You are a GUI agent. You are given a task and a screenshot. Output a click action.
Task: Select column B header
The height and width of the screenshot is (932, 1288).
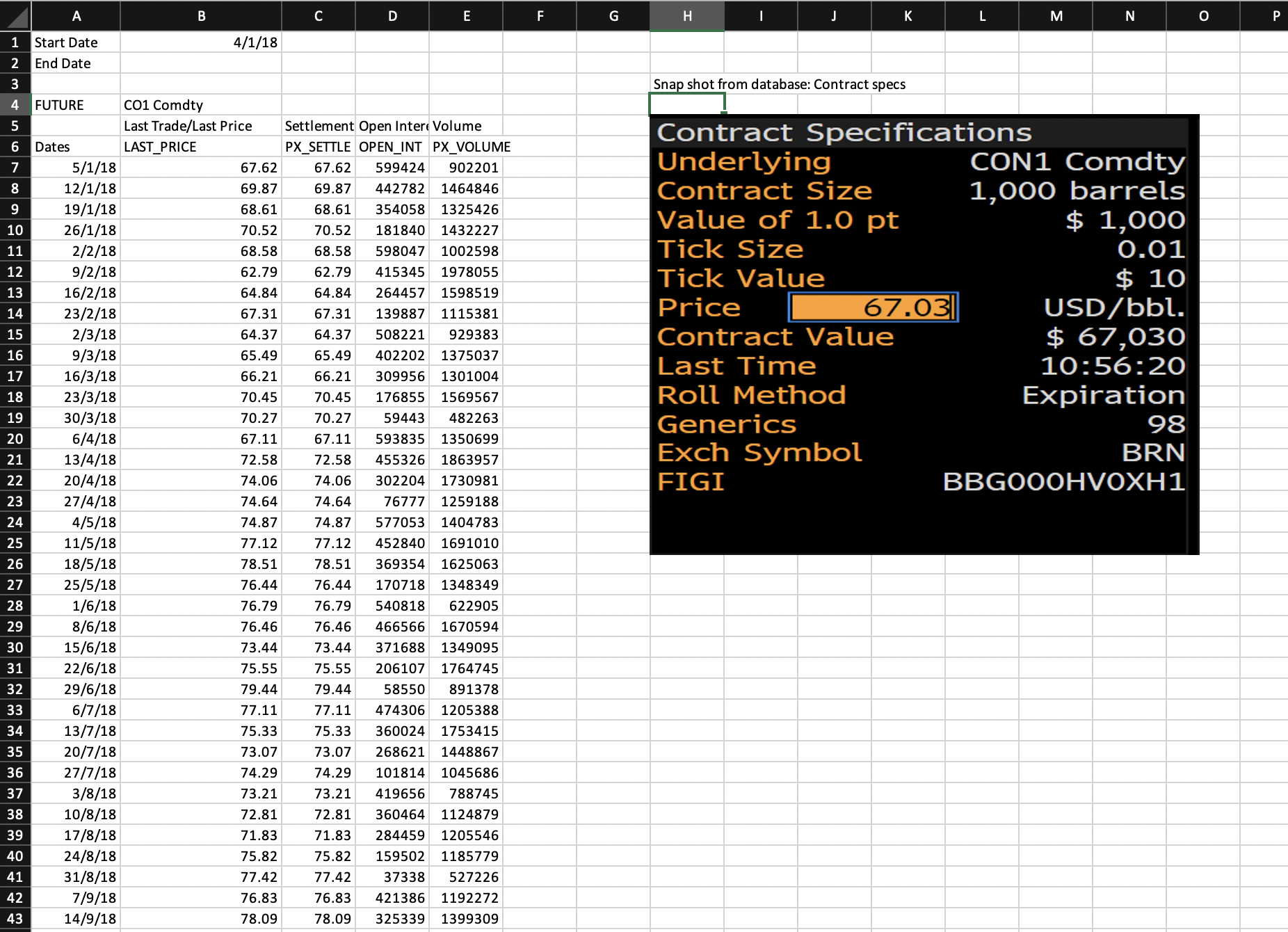point(201,15)
